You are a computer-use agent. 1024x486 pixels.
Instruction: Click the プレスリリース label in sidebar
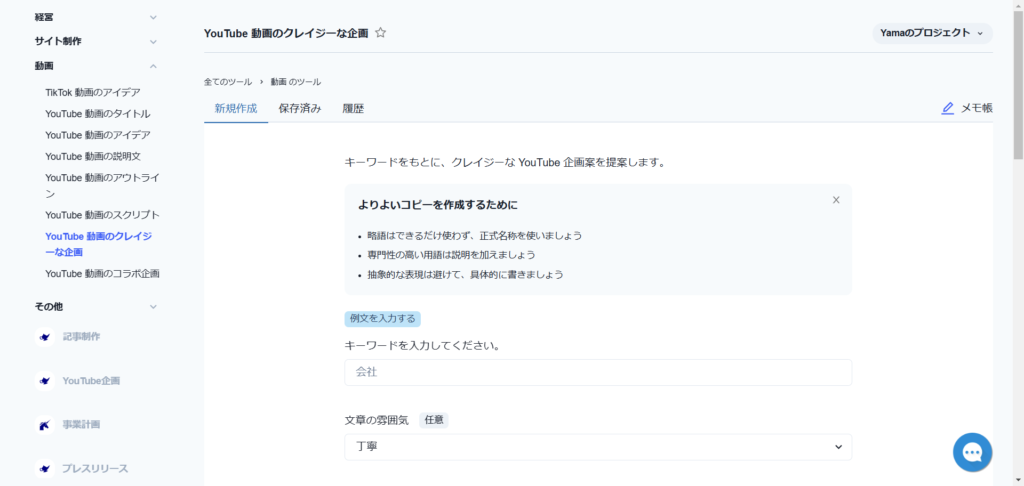pos(95,469)
